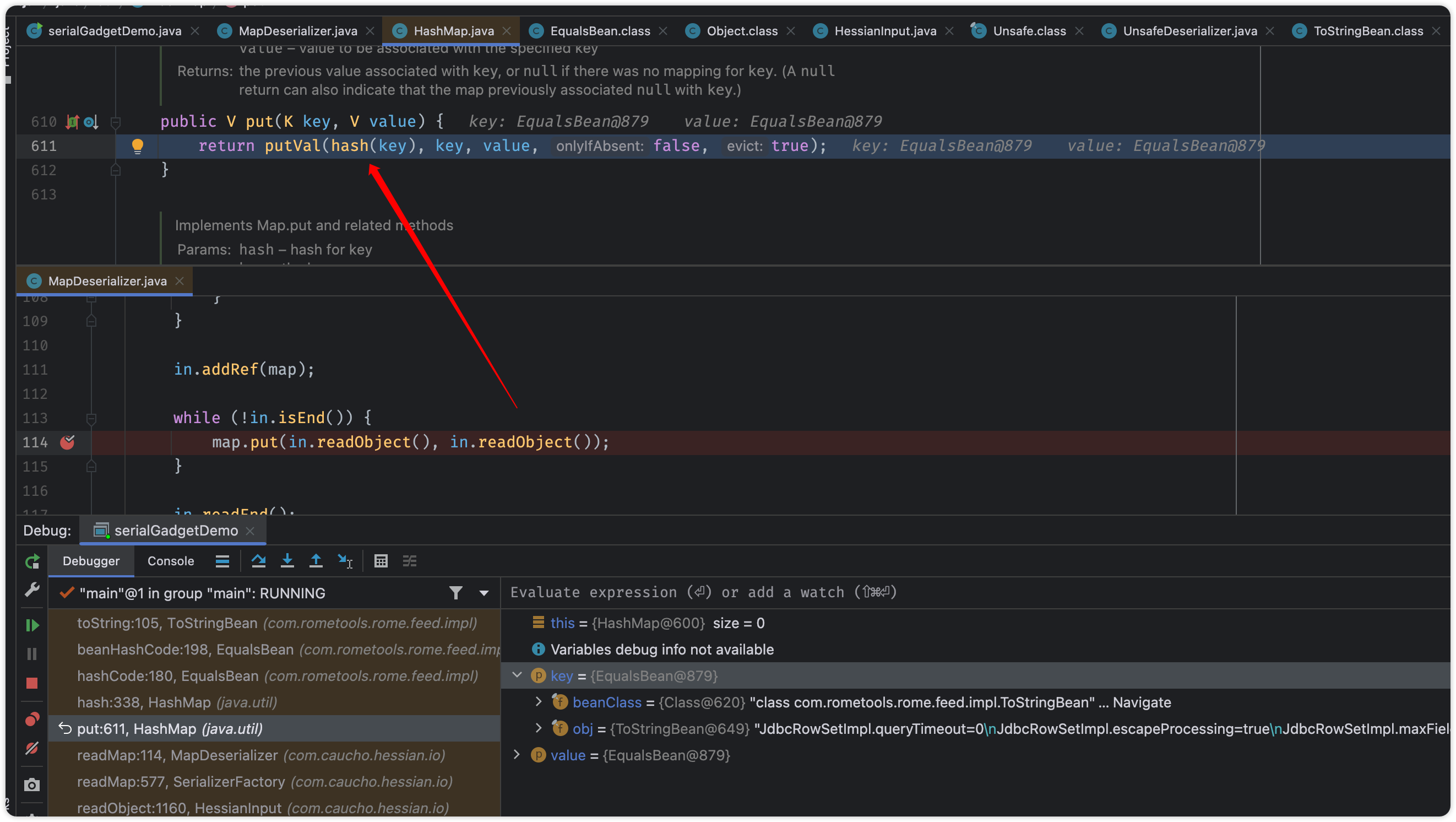Viewport: 1456px width, 822px height.
Task: Select frame beanHashCode:198, EqualsBean
Action: 274,650
